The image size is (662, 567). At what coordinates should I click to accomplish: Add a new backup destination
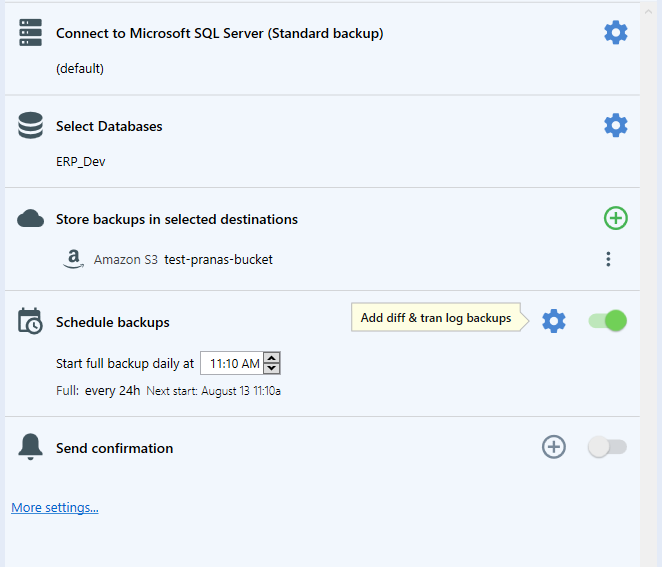[616, 218]
